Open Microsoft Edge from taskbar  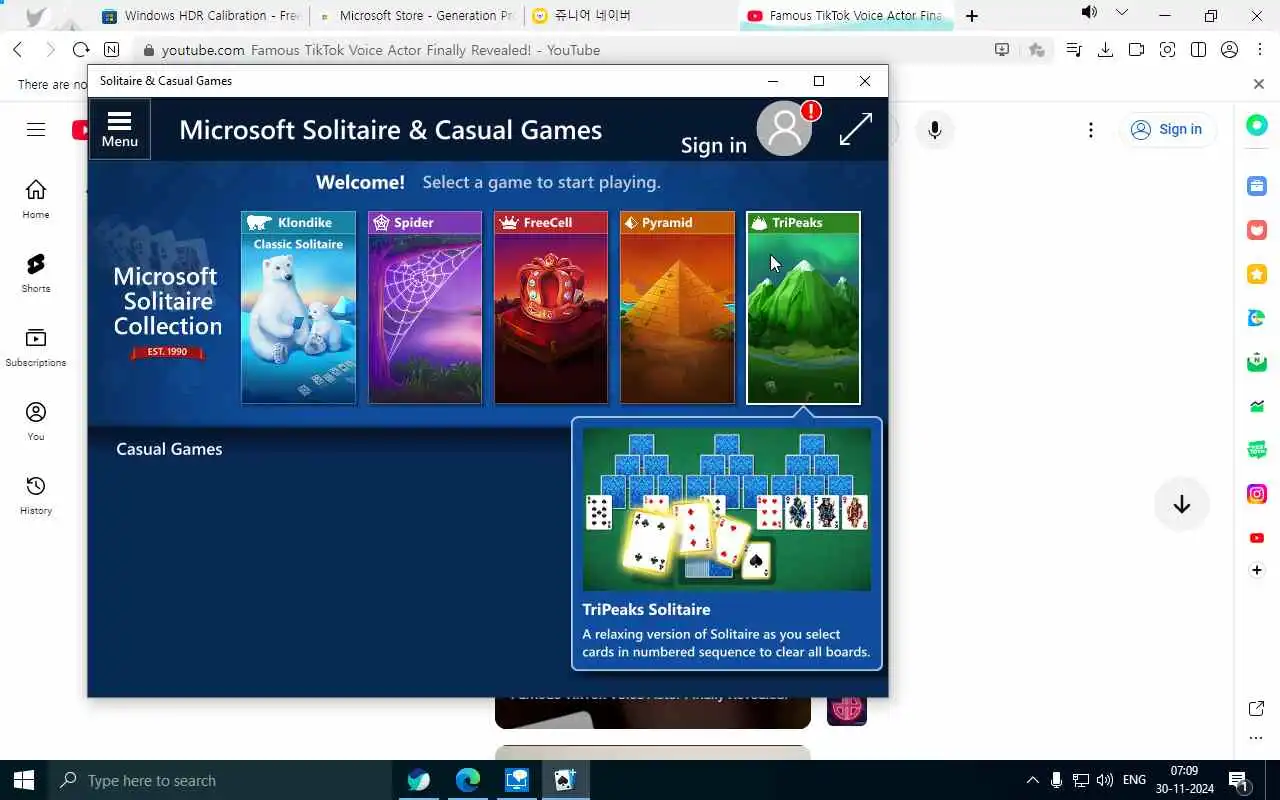467,780
